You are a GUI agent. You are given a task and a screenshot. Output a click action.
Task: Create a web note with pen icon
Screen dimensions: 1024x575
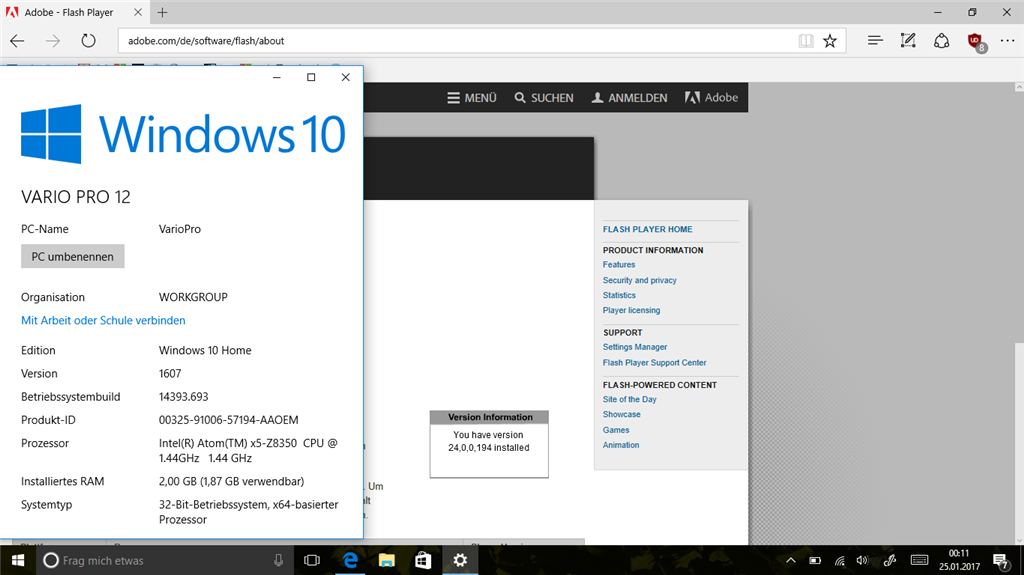[908, 41]
